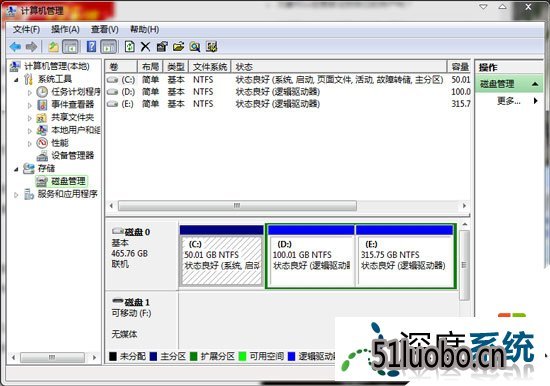The image size is (550, 386).
Task: Expand the 服务和应用程序 tree node
Action: pos(16,195)
